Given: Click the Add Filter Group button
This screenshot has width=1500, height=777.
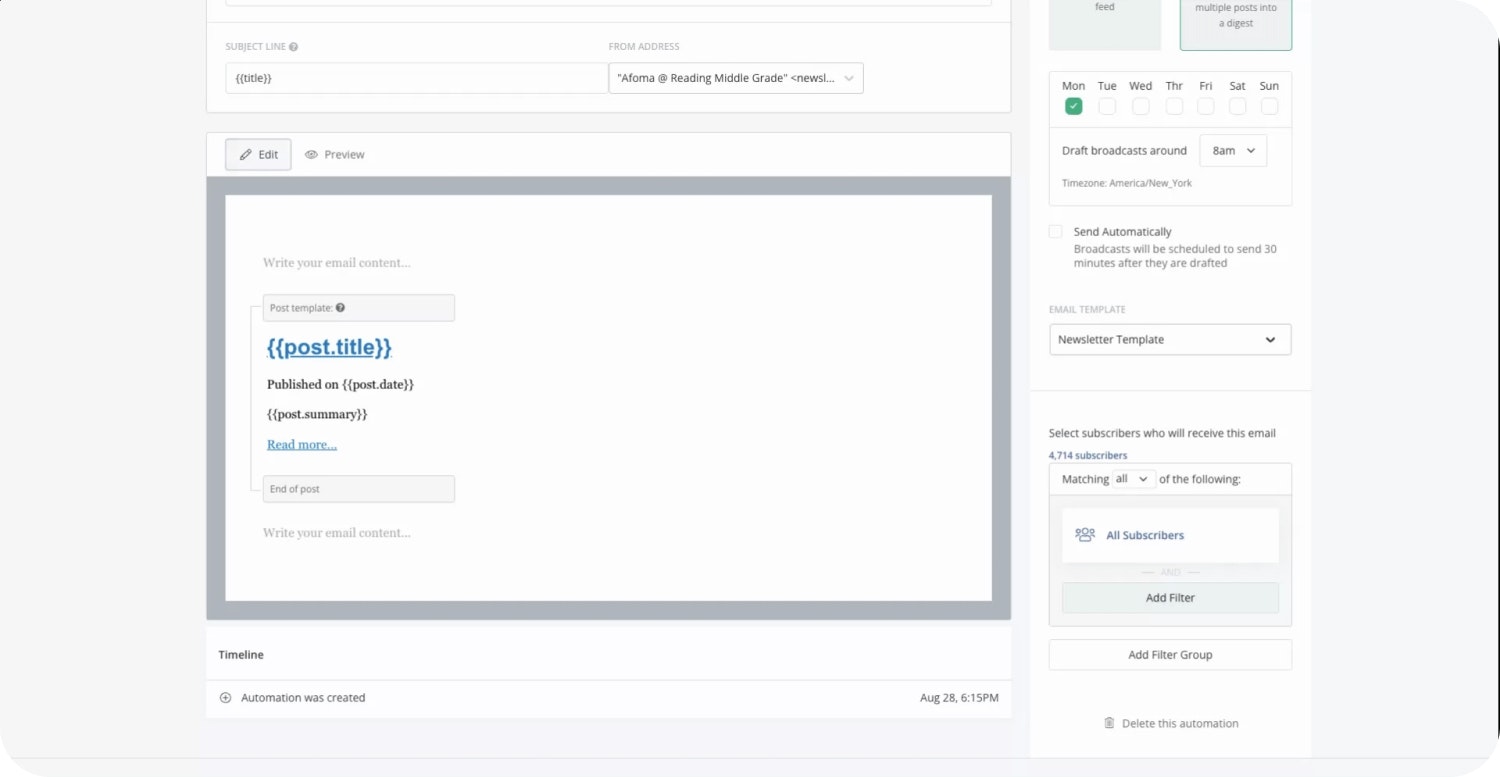Looking at the screenshot, I should tap(1169, 655).
